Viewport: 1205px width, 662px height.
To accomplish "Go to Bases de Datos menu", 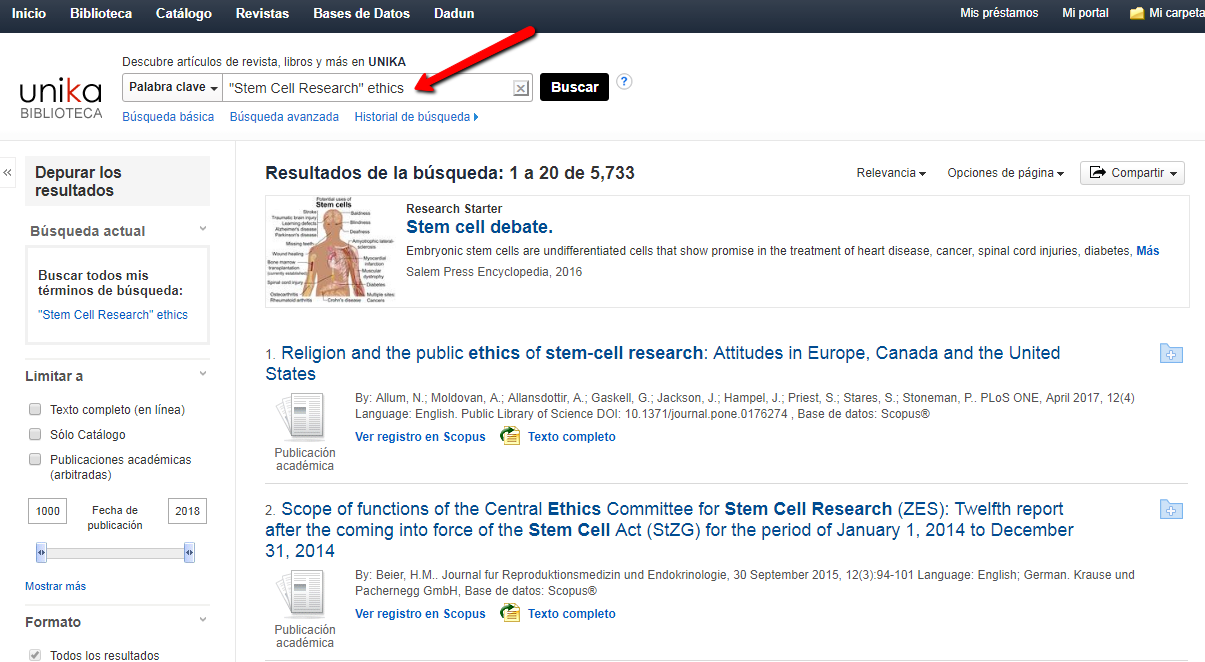I will [361, 14].
